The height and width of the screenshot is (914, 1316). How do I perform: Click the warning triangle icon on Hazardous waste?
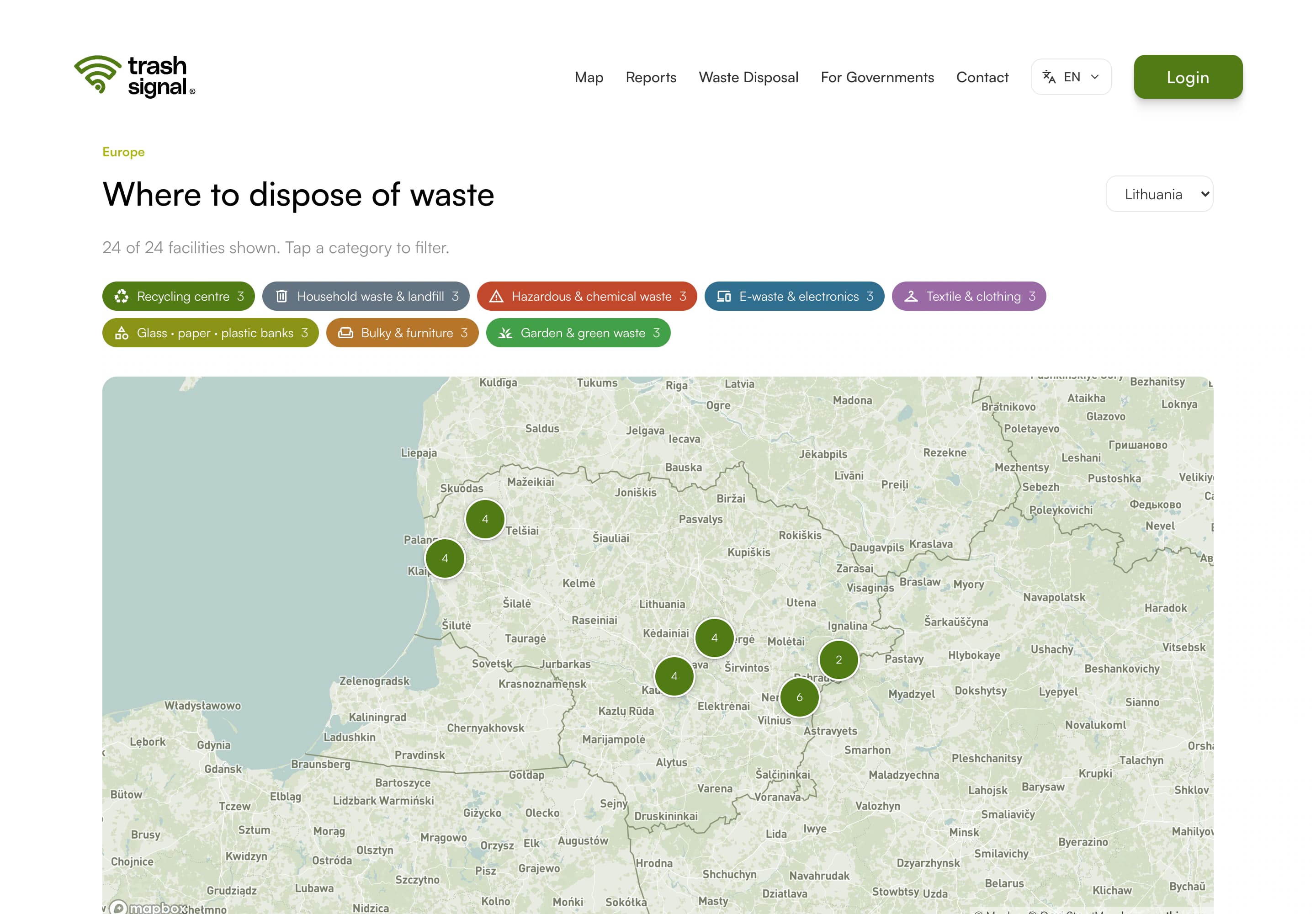click(x=497, y=296)
